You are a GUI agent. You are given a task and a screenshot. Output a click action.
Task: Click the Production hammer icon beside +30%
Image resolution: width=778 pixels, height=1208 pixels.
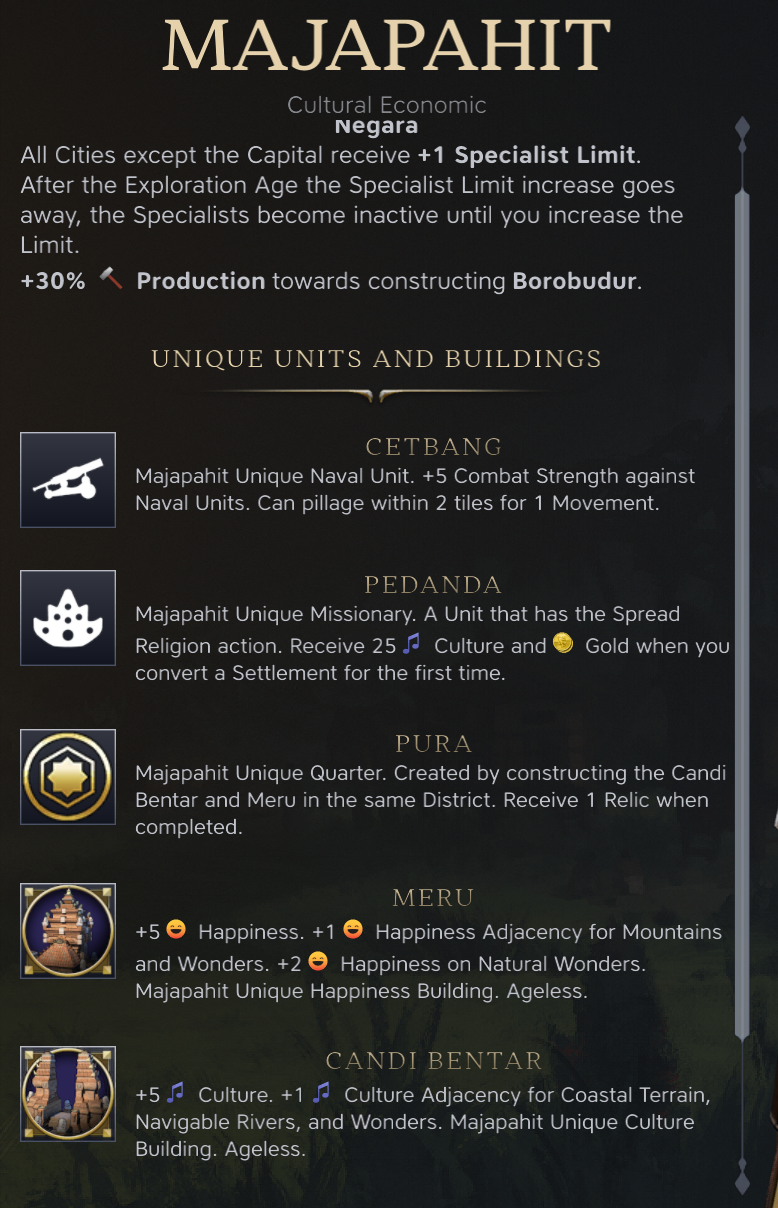(x=110, y=281)
